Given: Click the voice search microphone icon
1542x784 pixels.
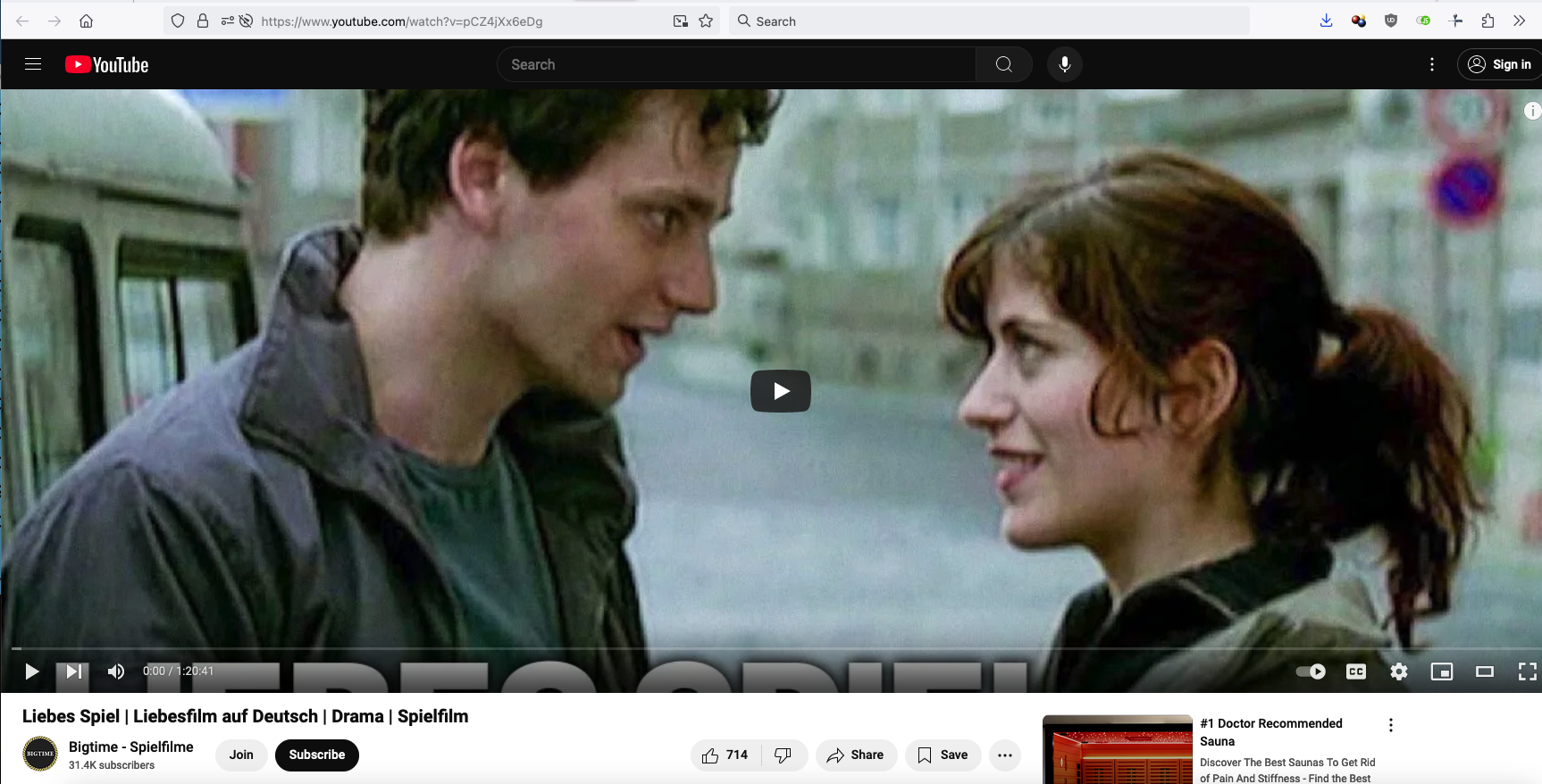Looking at the screenshot, I should [1064, 64].
